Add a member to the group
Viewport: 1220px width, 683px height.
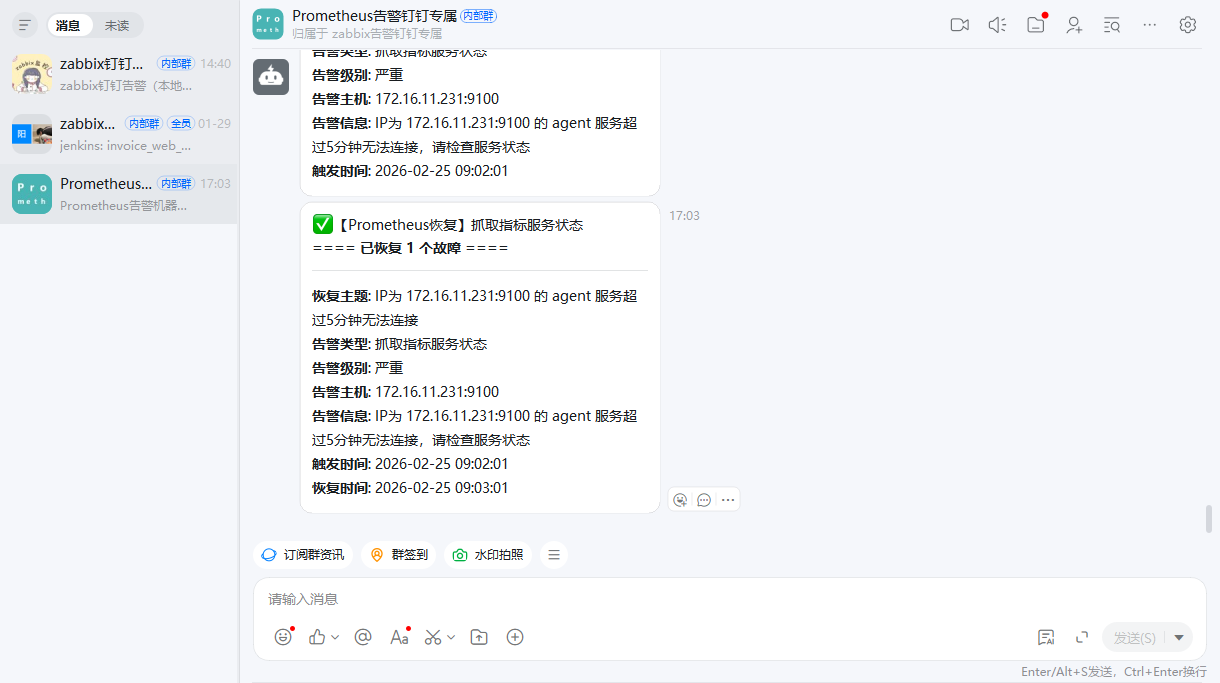tap(1074, 25)
